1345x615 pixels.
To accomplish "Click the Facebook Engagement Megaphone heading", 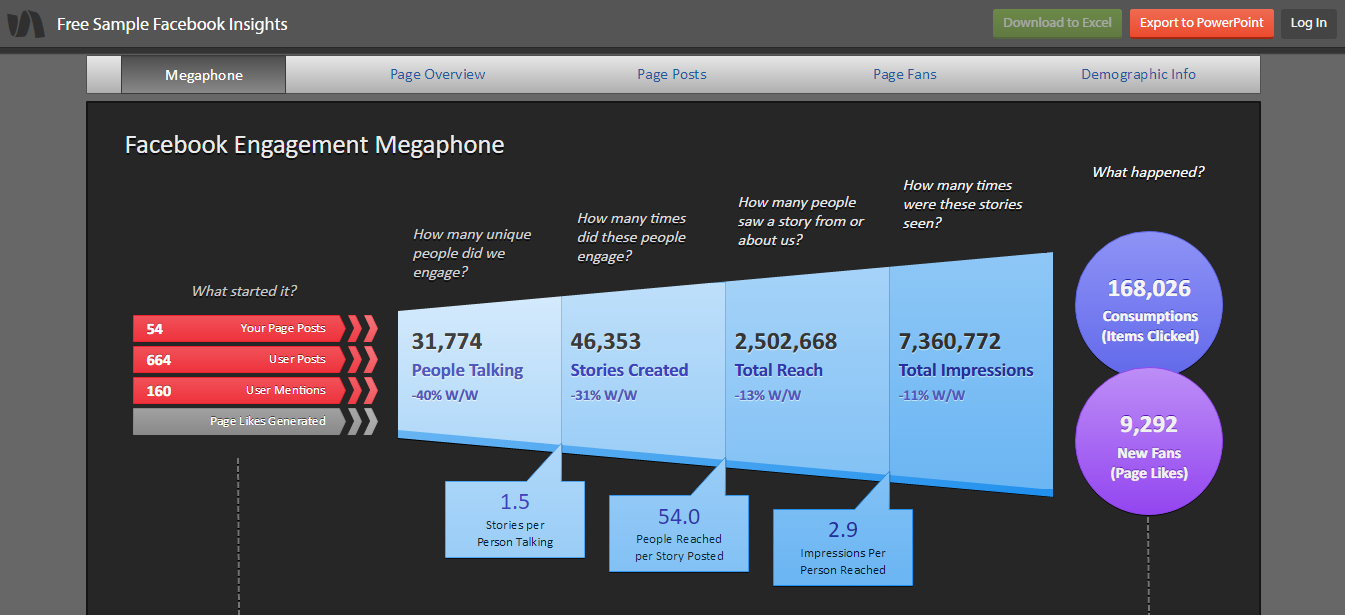I will [x=314, y=145].
